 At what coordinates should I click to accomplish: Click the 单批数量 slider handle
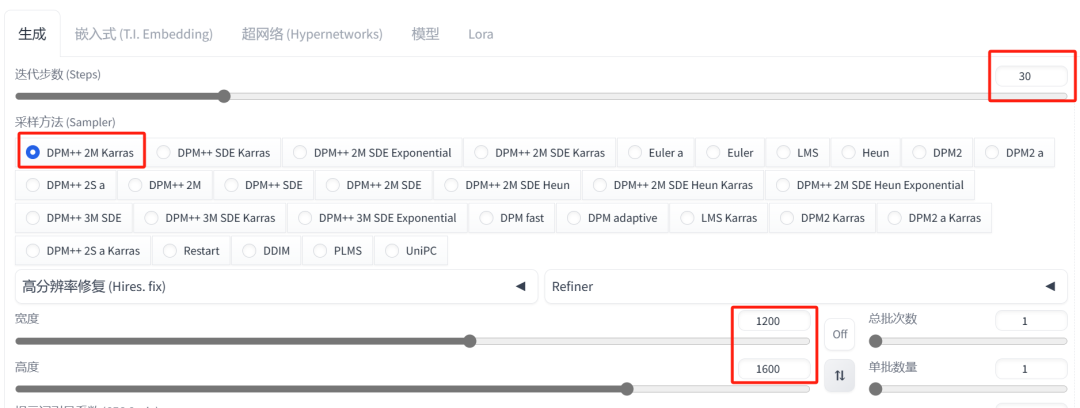pos(876,389)
